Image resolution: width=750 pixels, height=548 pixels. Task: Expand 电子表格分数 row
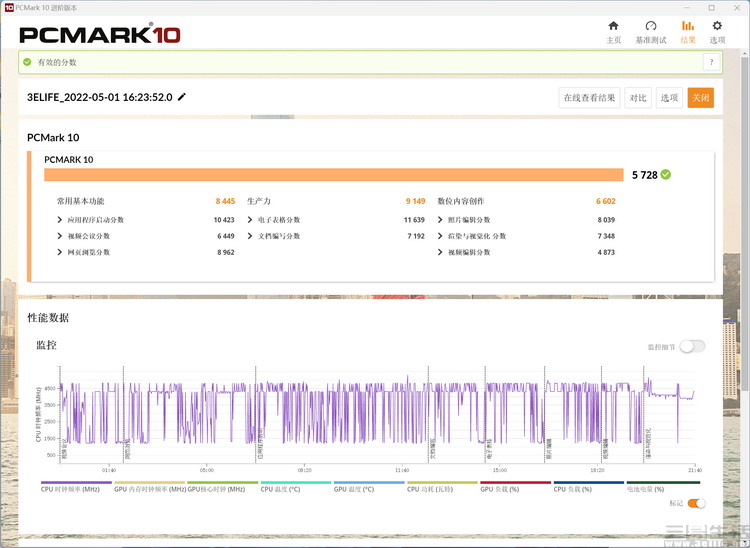click(250, 220)
